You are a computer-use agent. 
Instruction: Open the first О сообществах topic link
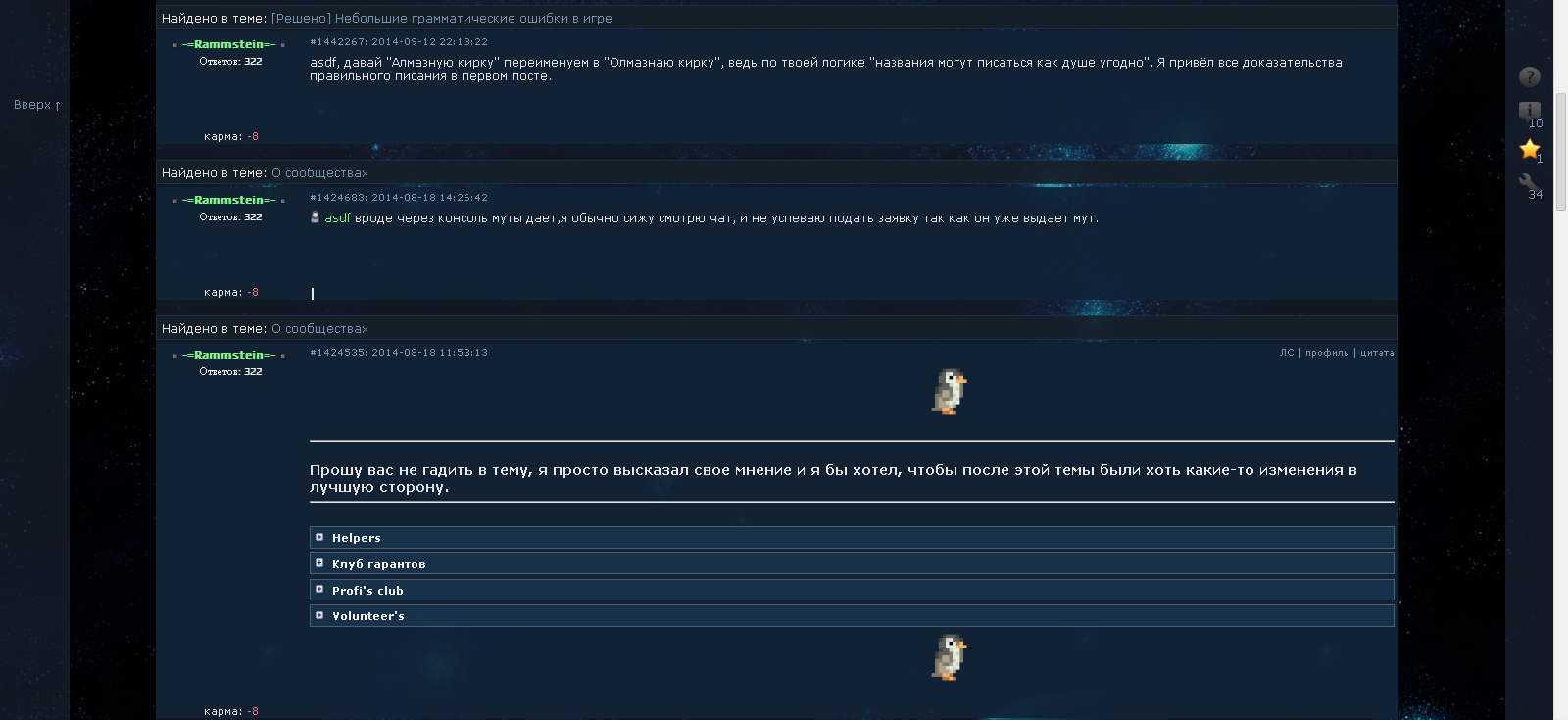pyautogui.click(x=319, y=172)
